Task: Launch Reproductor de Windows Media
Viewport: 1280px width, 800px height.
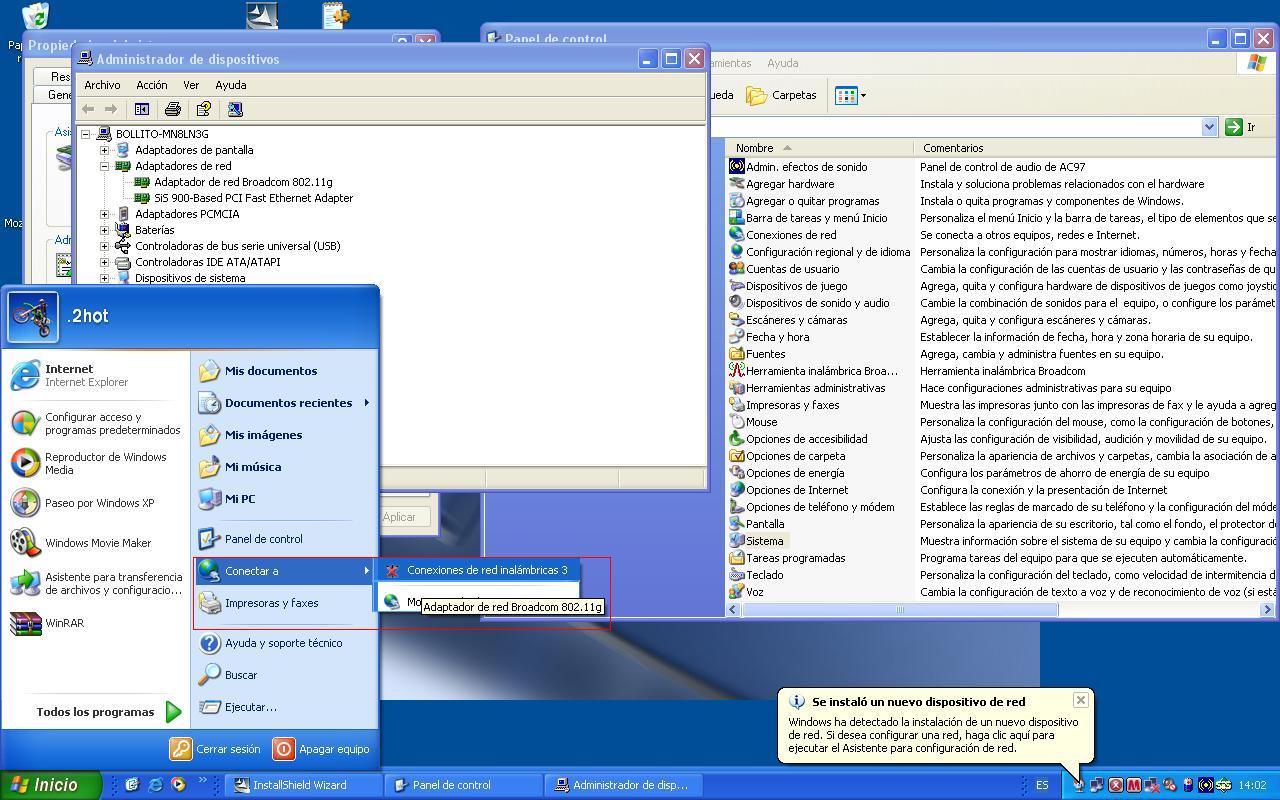Action: click(95, 463)
